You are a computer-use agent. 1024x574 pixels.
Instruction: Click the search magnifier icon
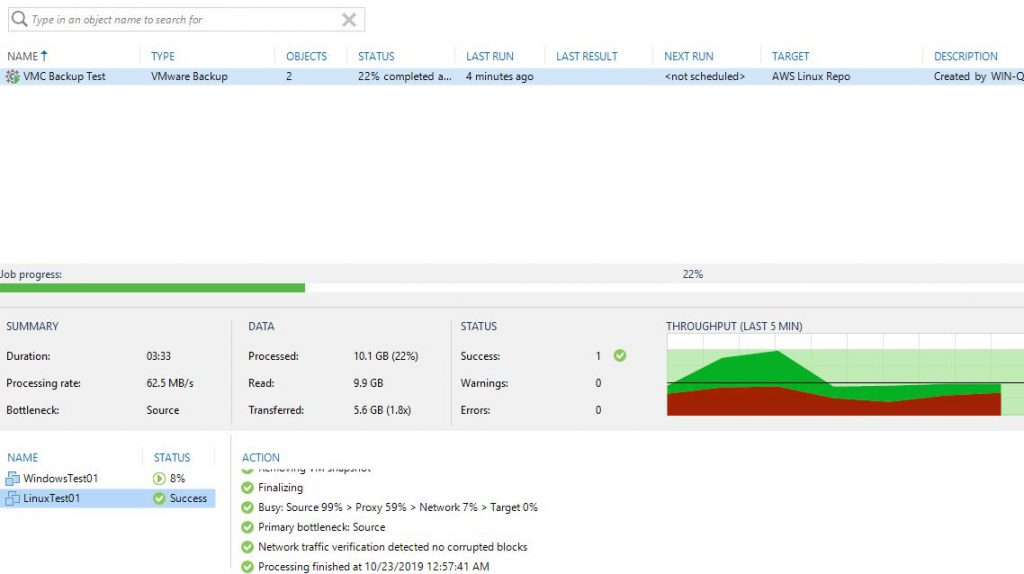point(20,19)
